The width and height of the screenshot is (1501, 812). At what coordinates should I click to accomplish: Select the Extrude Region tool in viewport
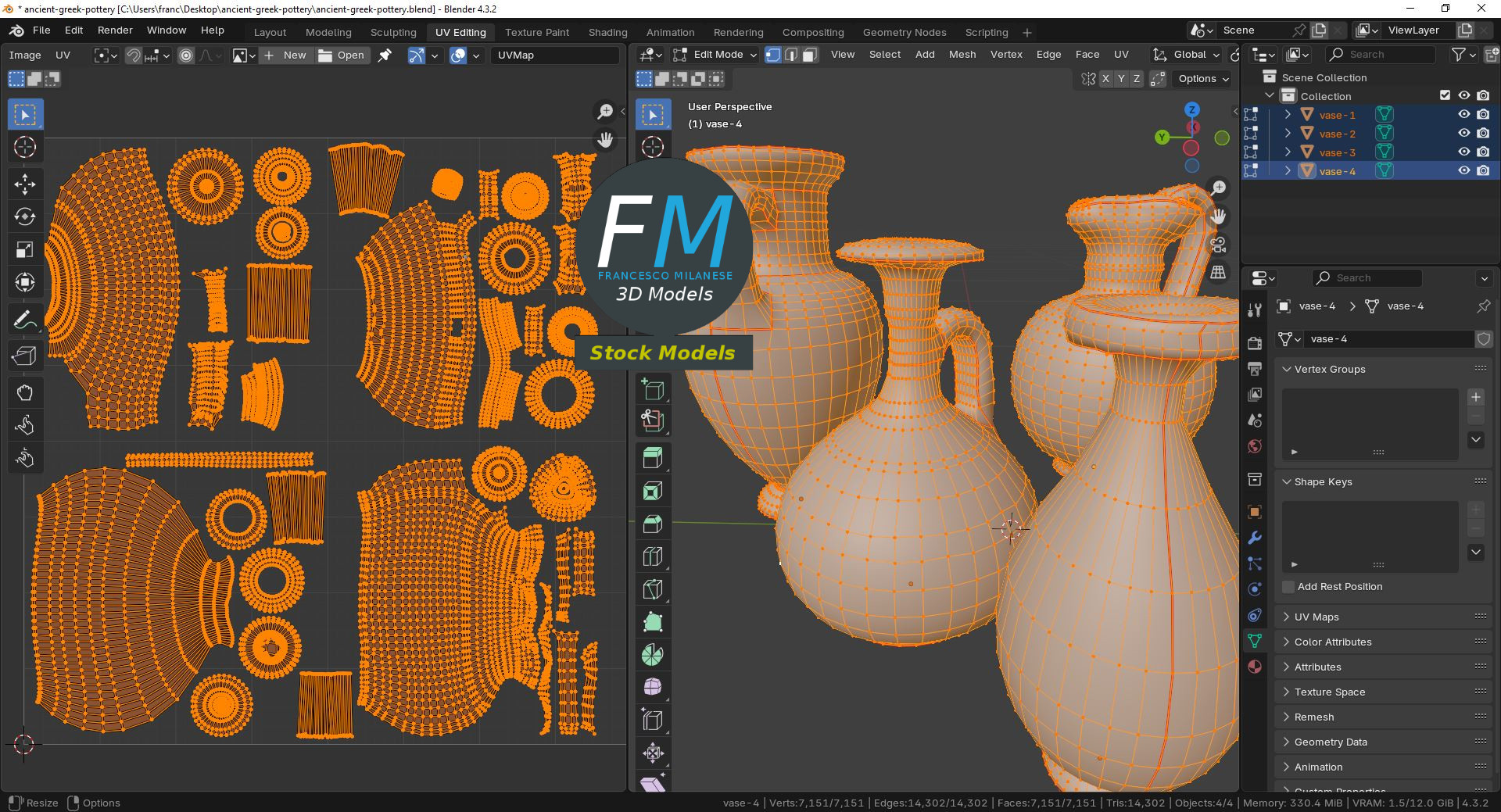click(x=653, y=458)
